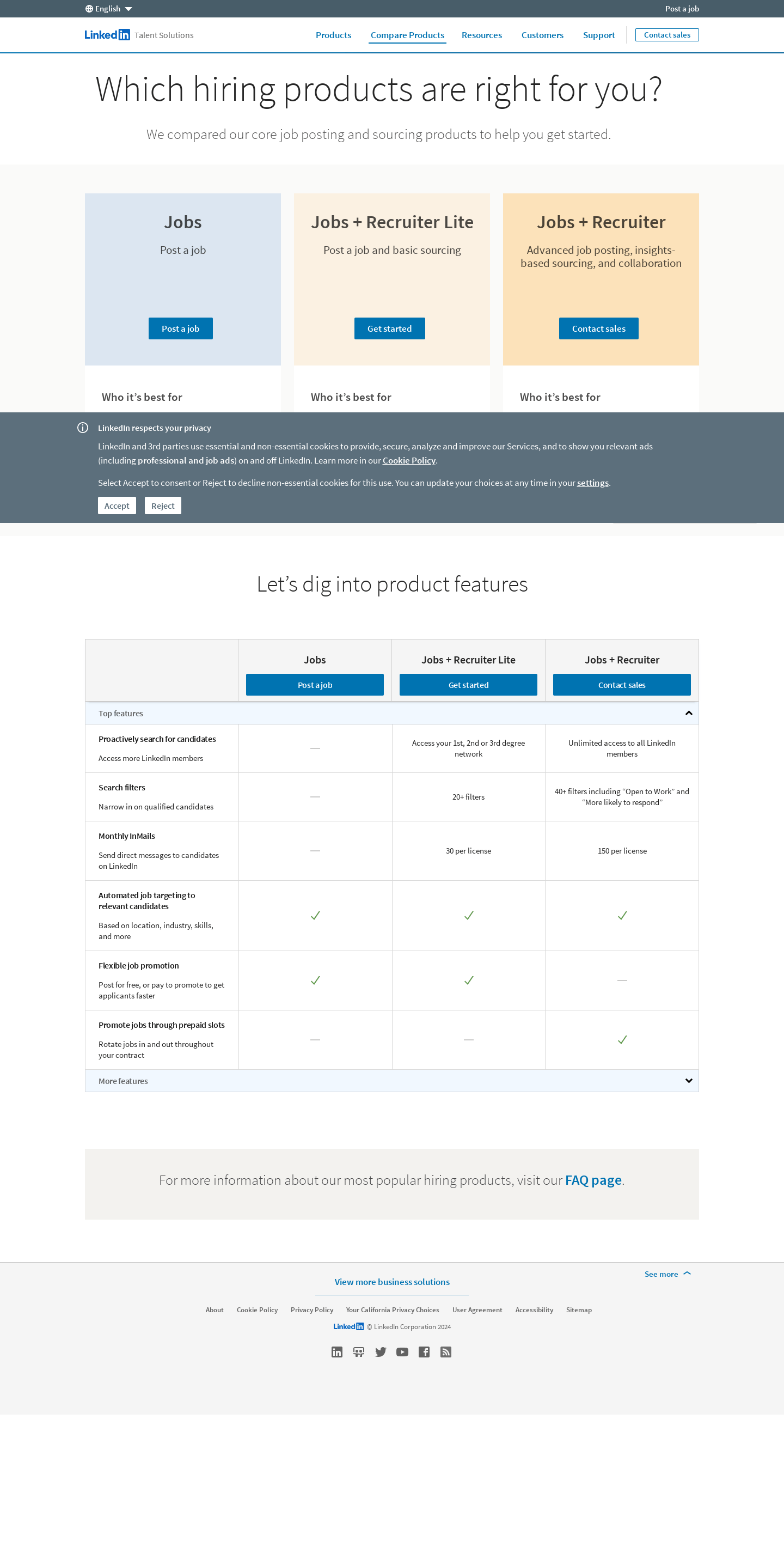Click Get started in Recruiter Lite card

click(390, 328)
